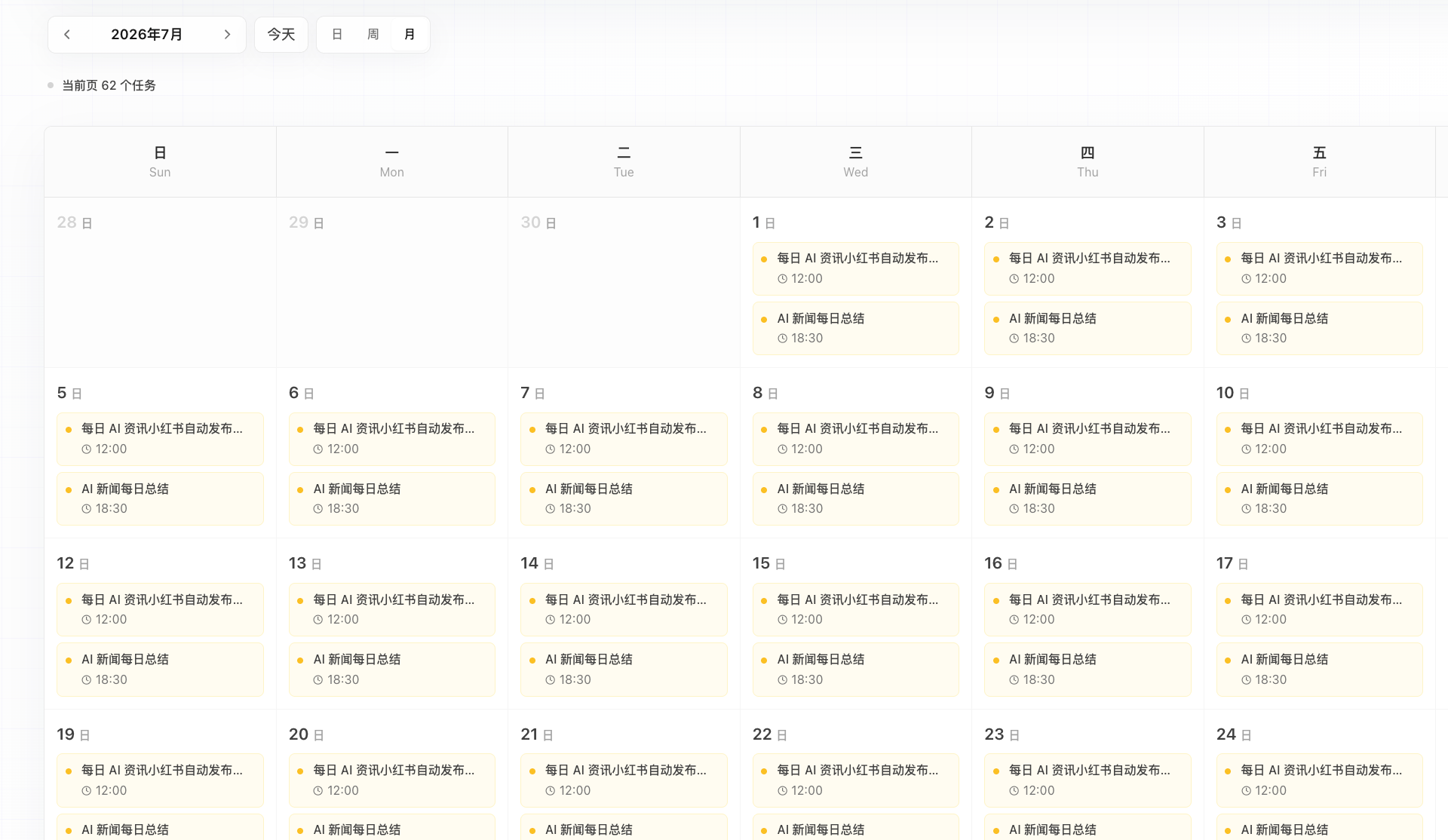Viewport: 1448px width, 840px height.
Task: Open July 3 AI 新闻每日总结 task
Action: (1319, 328)
